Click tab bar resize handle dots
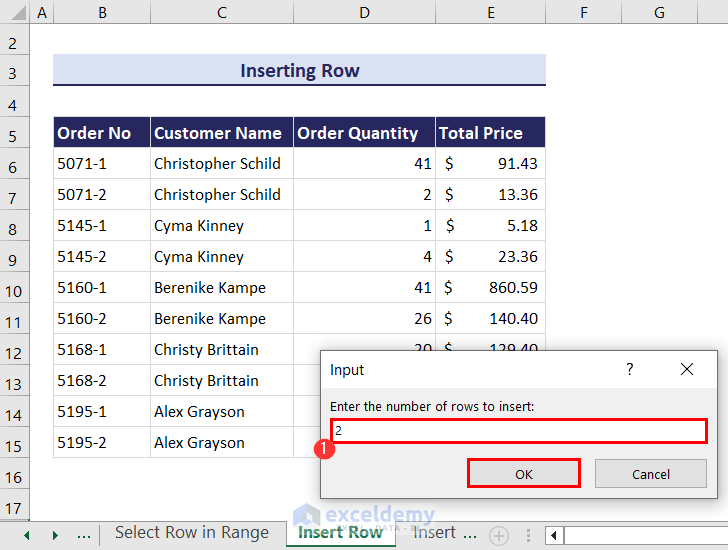Screen dimensions: 728x550 528,535
